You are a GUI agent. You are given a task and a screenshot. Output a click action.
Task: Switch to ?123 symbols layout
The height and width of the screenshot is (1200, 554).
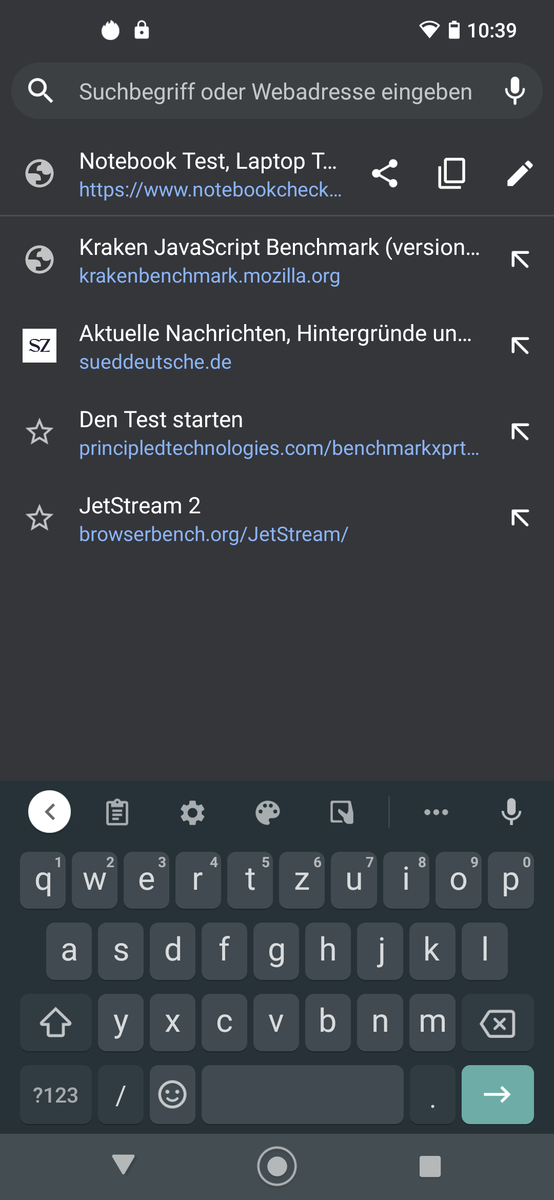tap(55, 1095)
